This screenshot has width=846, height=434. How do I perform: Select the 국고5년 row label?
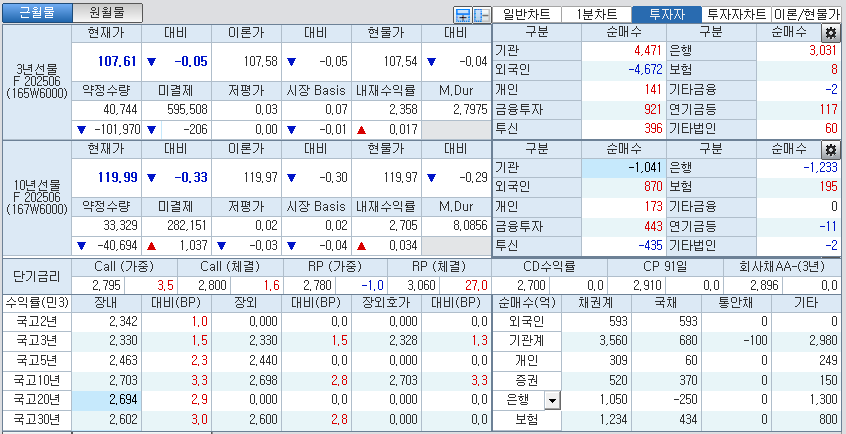37,361
